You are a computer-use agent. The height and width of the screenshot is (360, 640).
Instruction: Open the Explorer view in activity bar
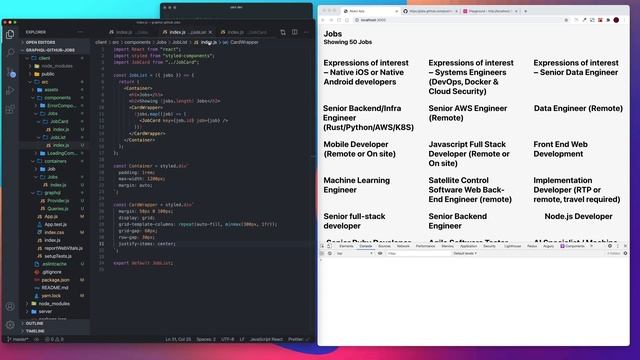(10, 34)
